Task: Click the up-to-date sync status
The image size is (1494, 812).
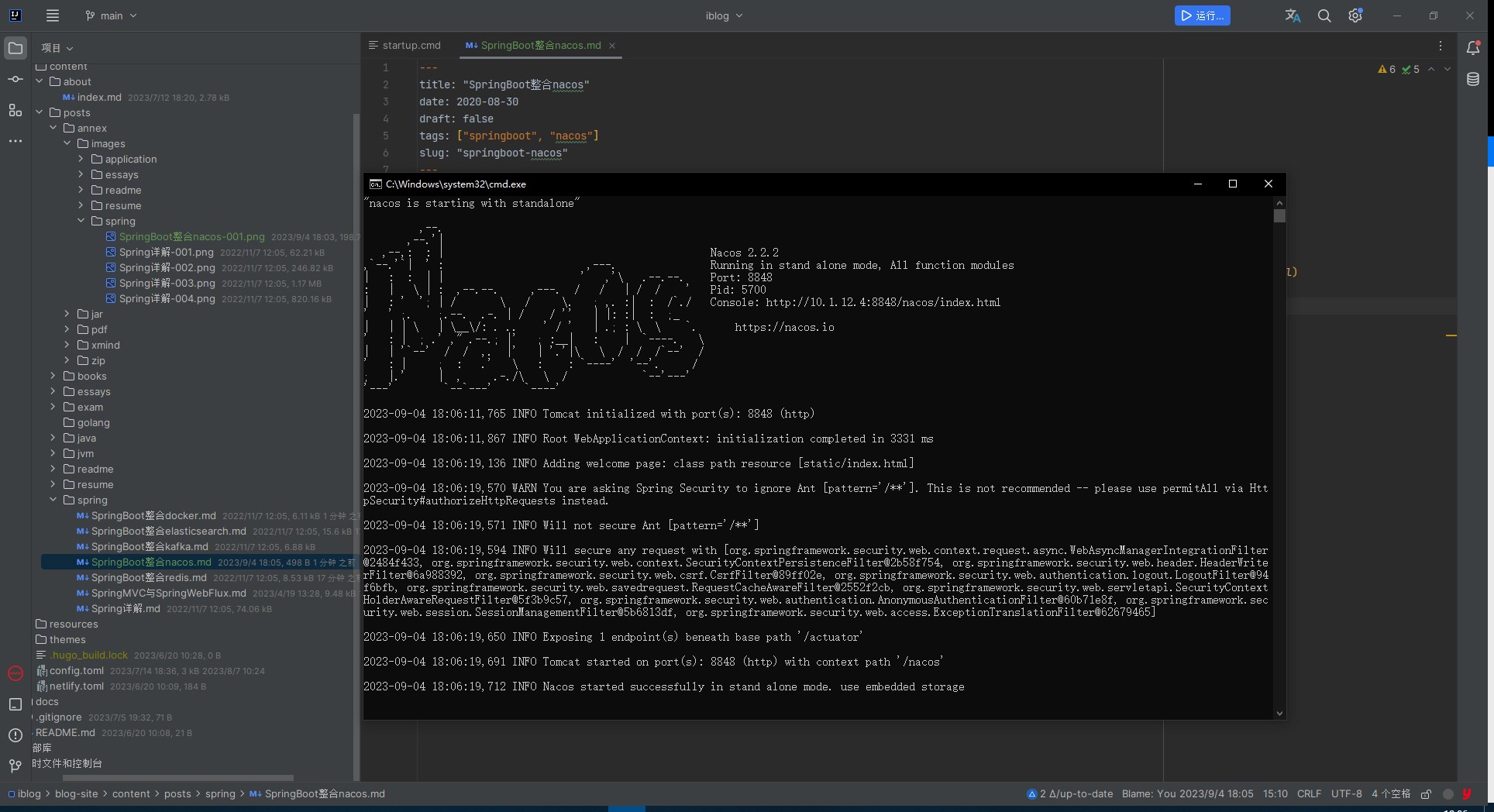Action: click(x=1070, y=794)
